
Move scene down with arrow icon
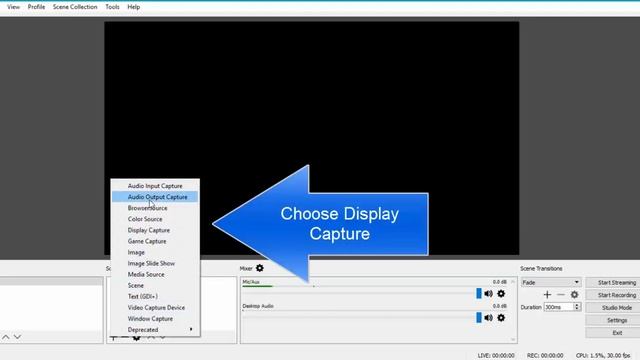pyautogui.click(x=17, y=337)
